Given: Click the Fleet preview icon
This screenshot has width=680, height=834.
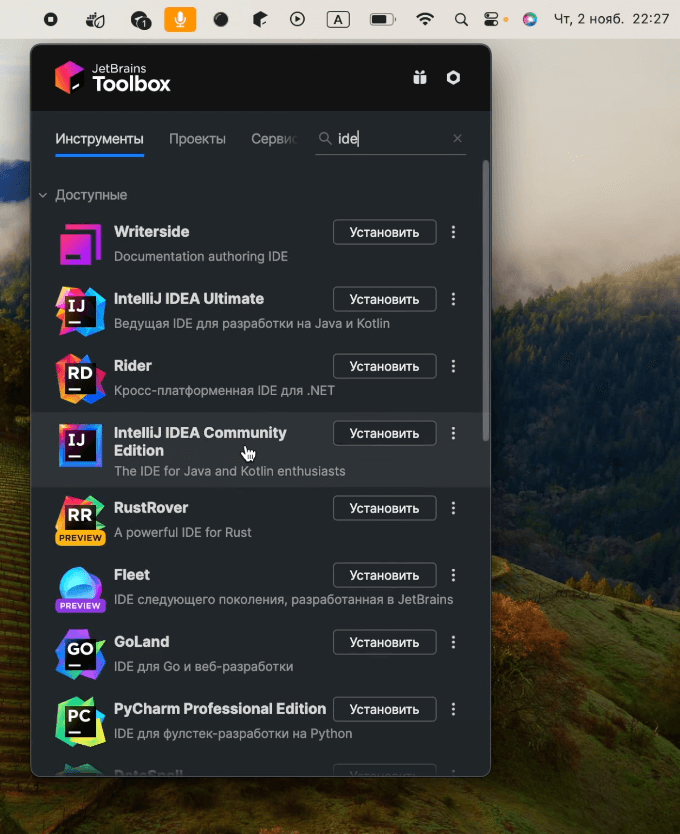Looking at the screenshot, I should coord(80,589).
